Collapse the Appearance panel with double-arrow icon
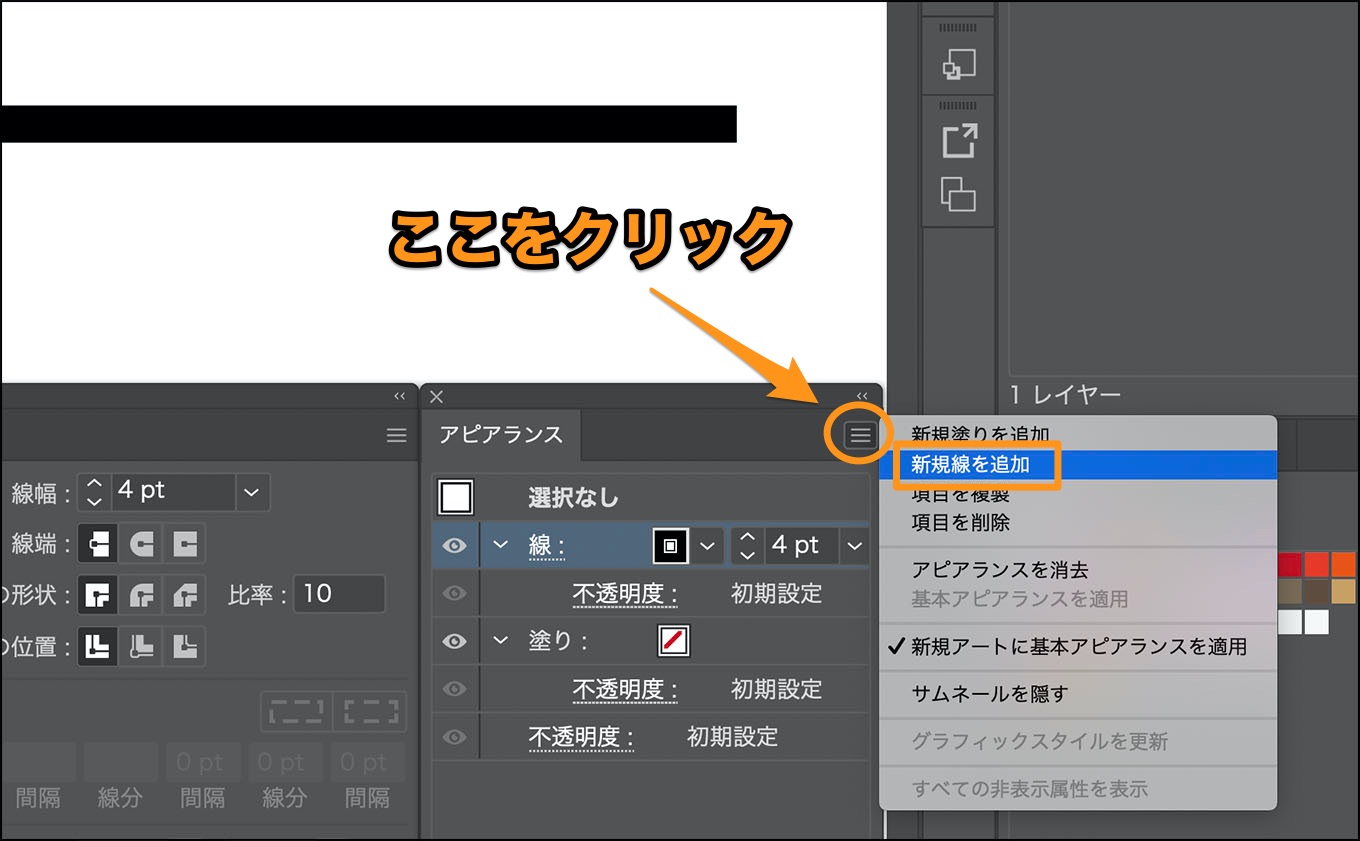The image size is (1360, 841). (x=862, y=396)
